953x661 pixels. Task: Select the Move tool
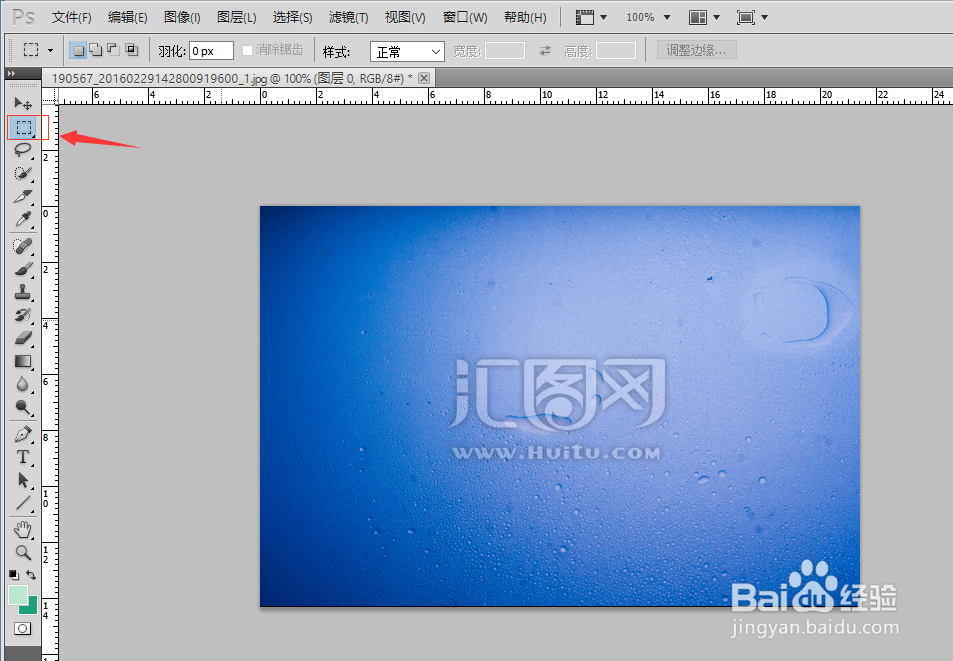click(x=23, y=103)
